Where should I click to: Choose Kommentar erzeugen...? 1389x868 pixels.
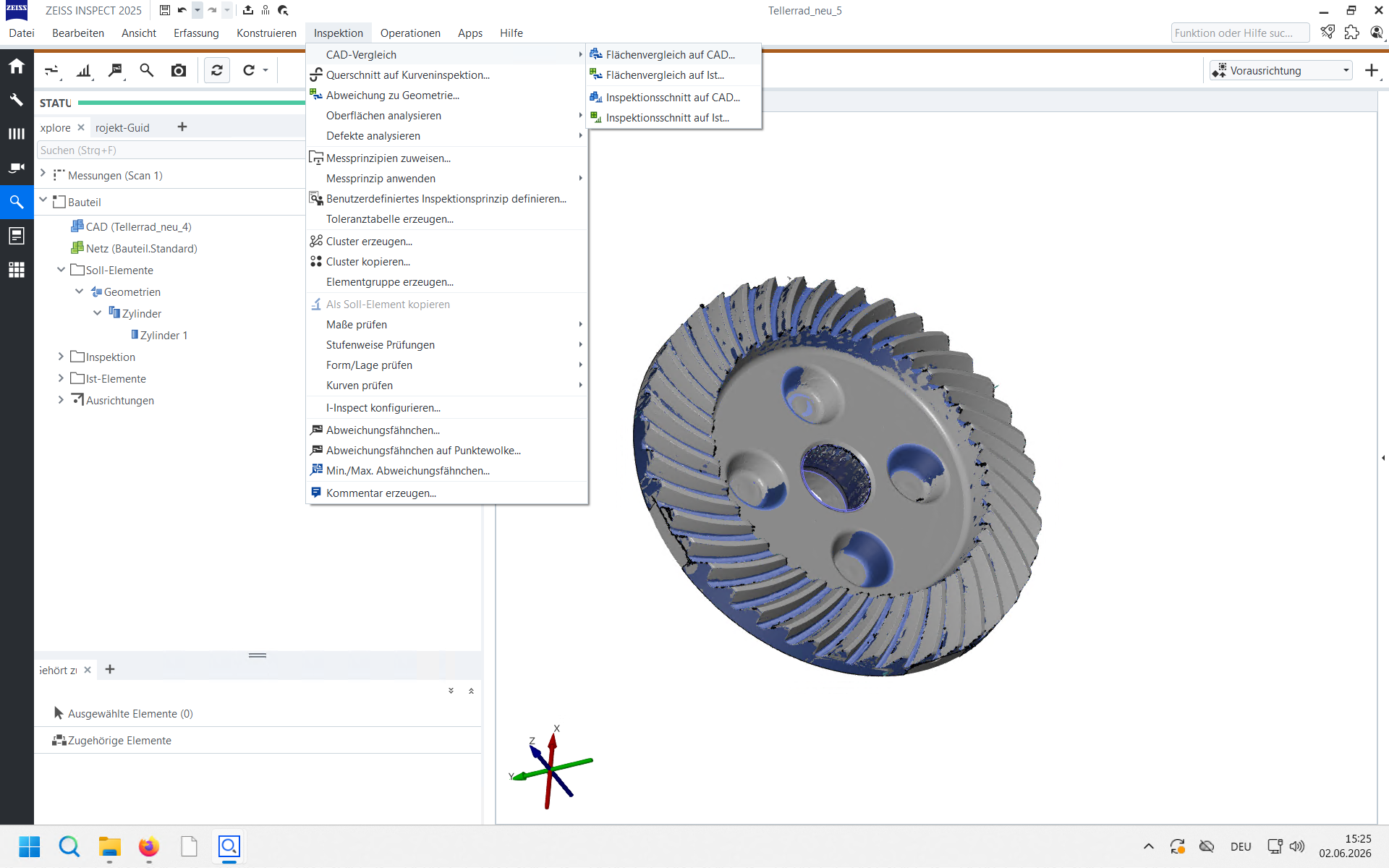[446, 493]
